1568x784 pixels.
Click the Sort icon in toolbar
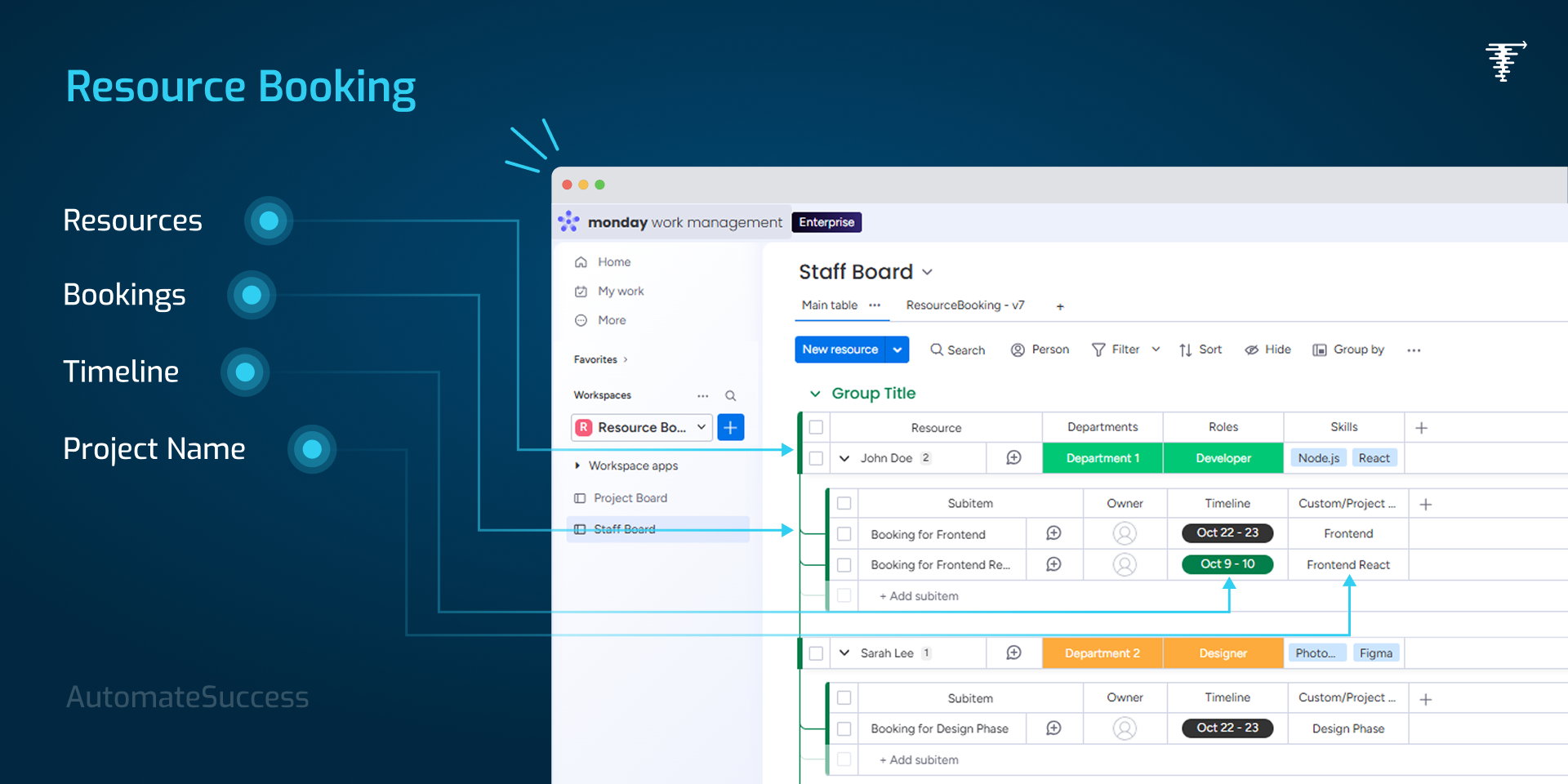(1186, 350)
